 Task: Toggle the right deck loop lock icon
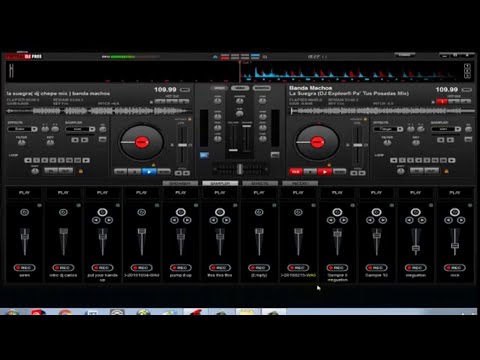click(x=446, y=171)
